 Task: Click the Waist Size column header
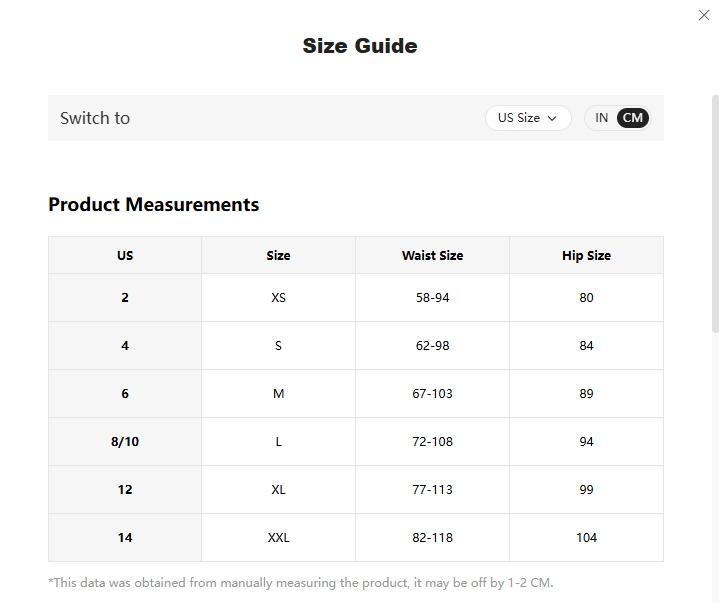[432, 256]
